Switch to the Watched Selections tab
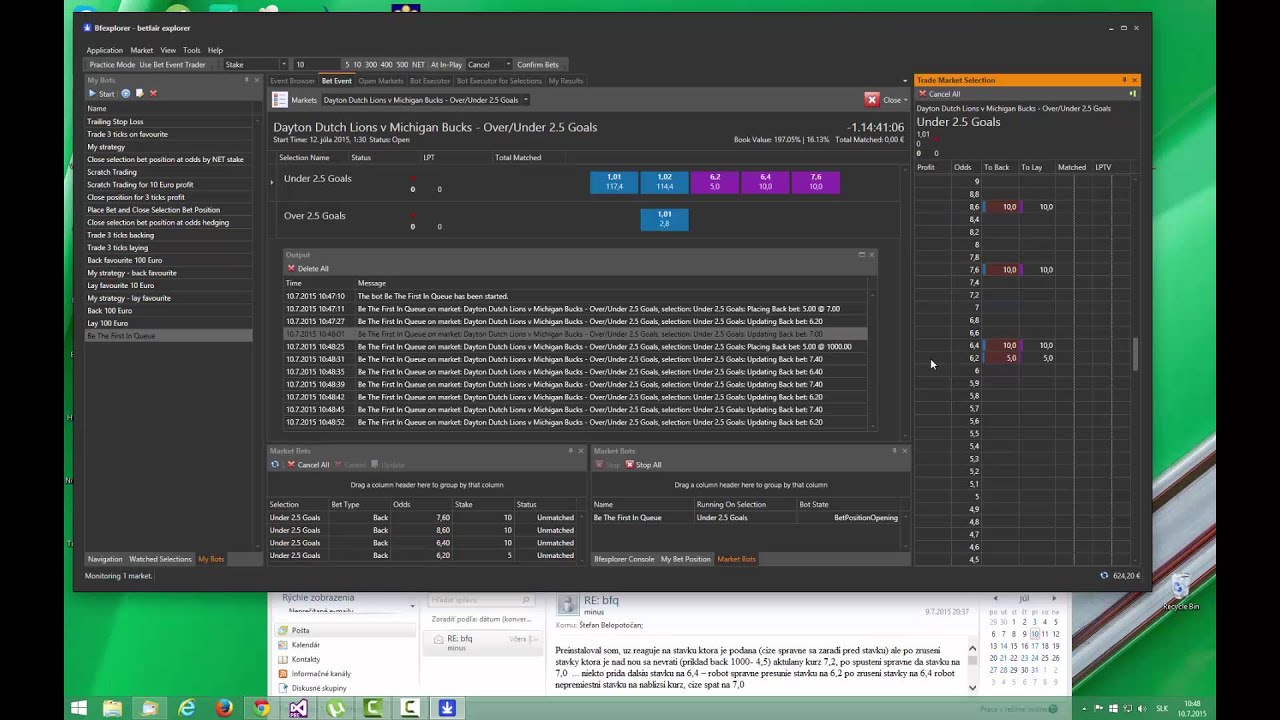The image size is (1280, 720). pos(160,559)
